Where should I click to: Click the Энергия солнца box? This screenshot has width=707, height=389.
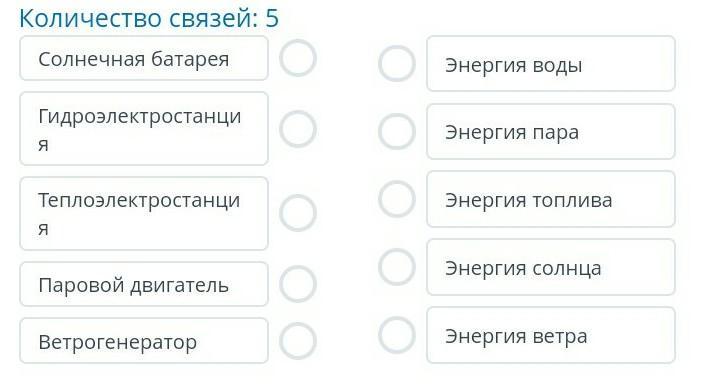[x=551, y=267]
